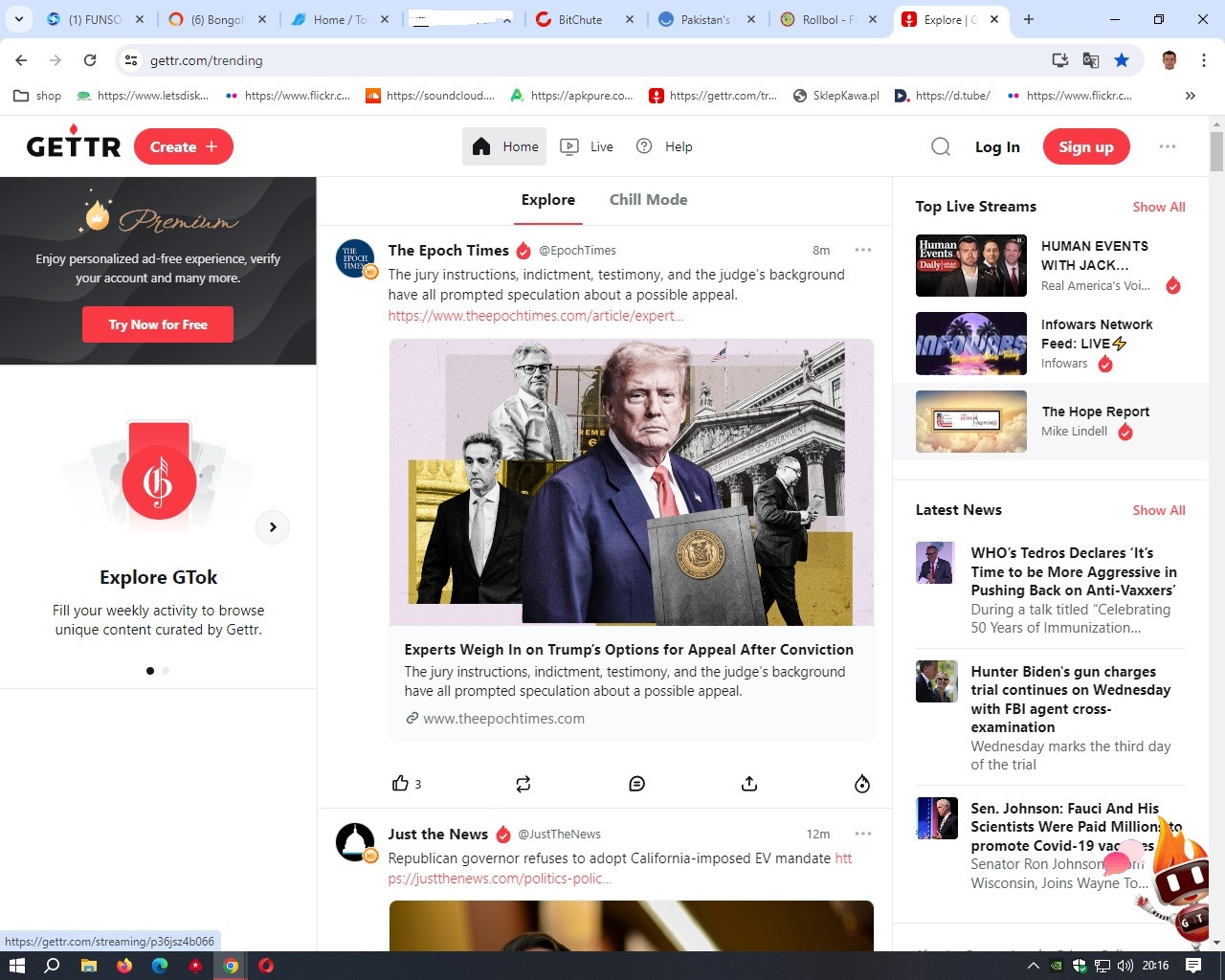
Task: Switch to second carousel slide dot
Action: pos(166,671)
